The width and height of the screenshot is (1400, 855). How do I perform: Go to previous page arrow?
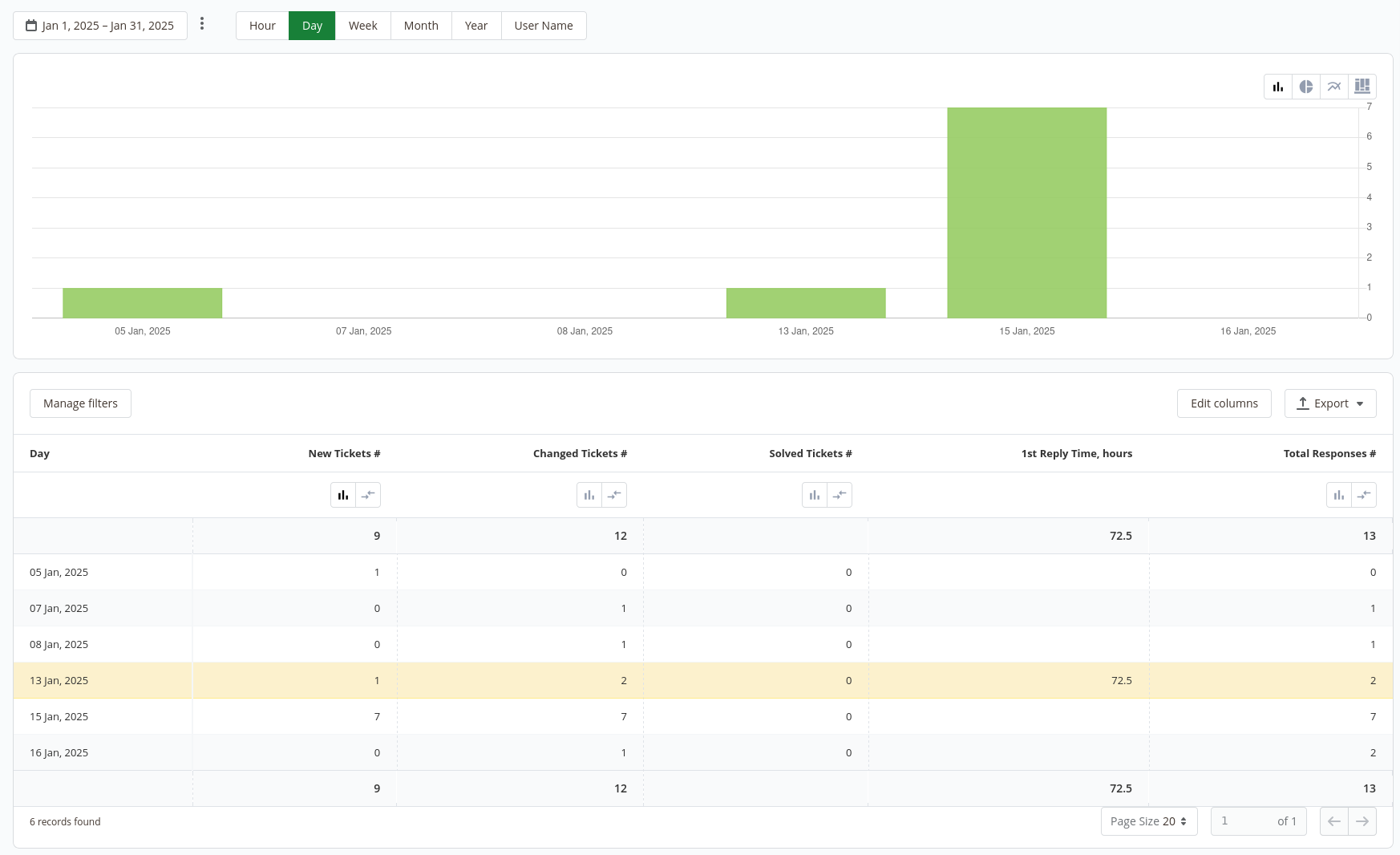1334,821
